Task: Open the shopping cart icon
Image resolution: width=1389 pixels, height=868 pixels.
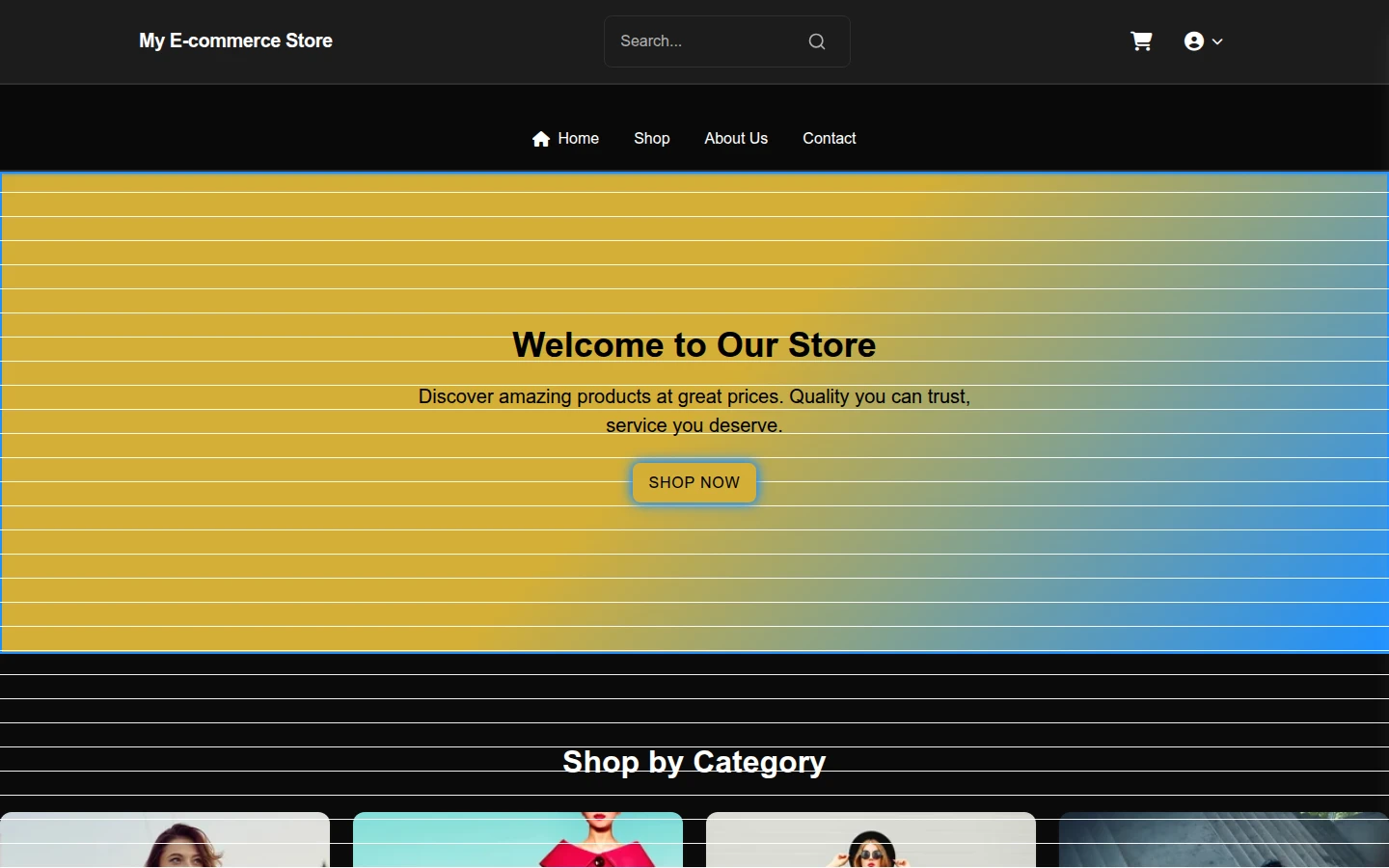Action: tap(1141, 41)
